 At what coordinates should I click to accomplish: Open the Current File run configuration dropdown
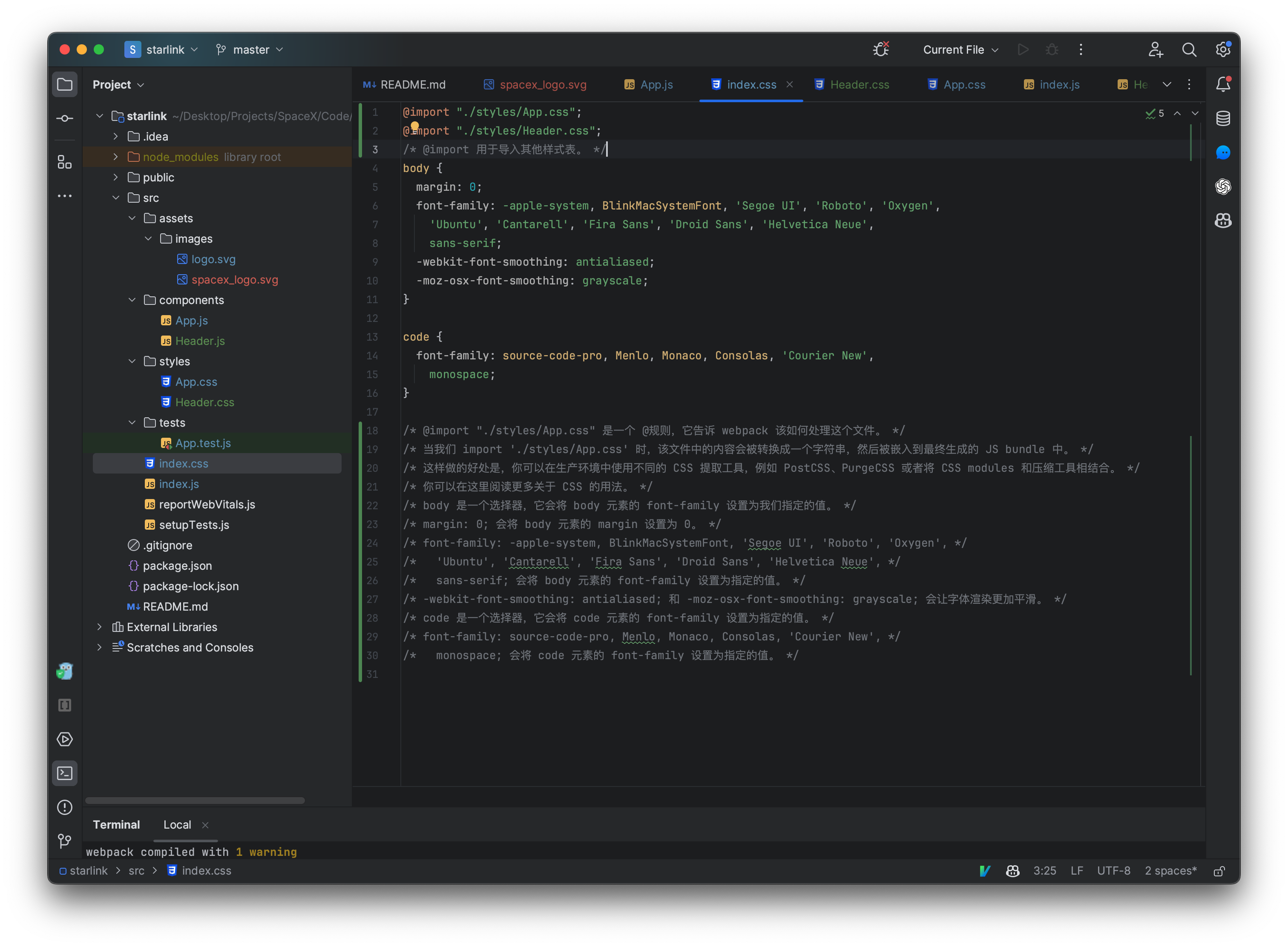[960, 49]
